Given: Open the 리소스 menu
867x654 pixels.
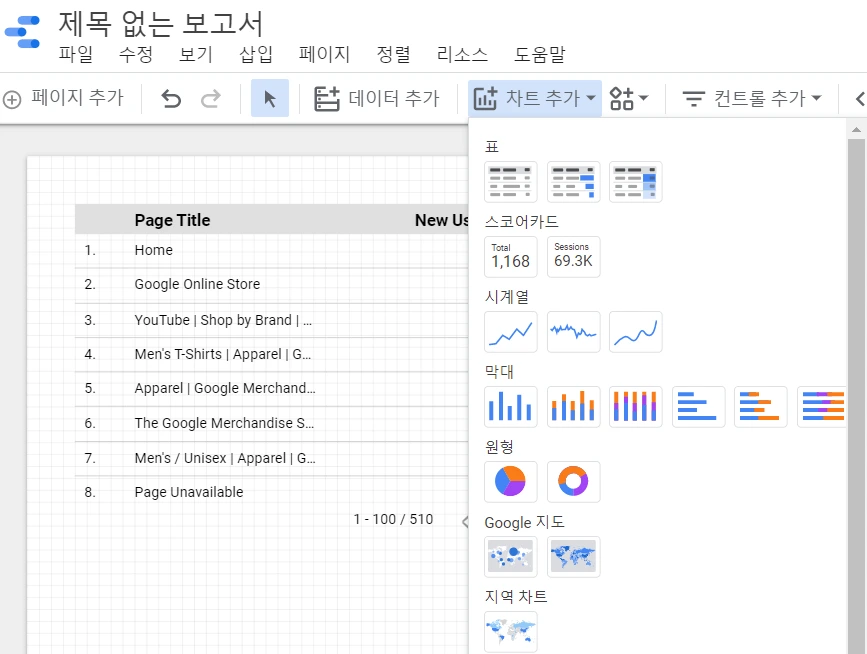Looking at the screenshot, I should [462, 54].
